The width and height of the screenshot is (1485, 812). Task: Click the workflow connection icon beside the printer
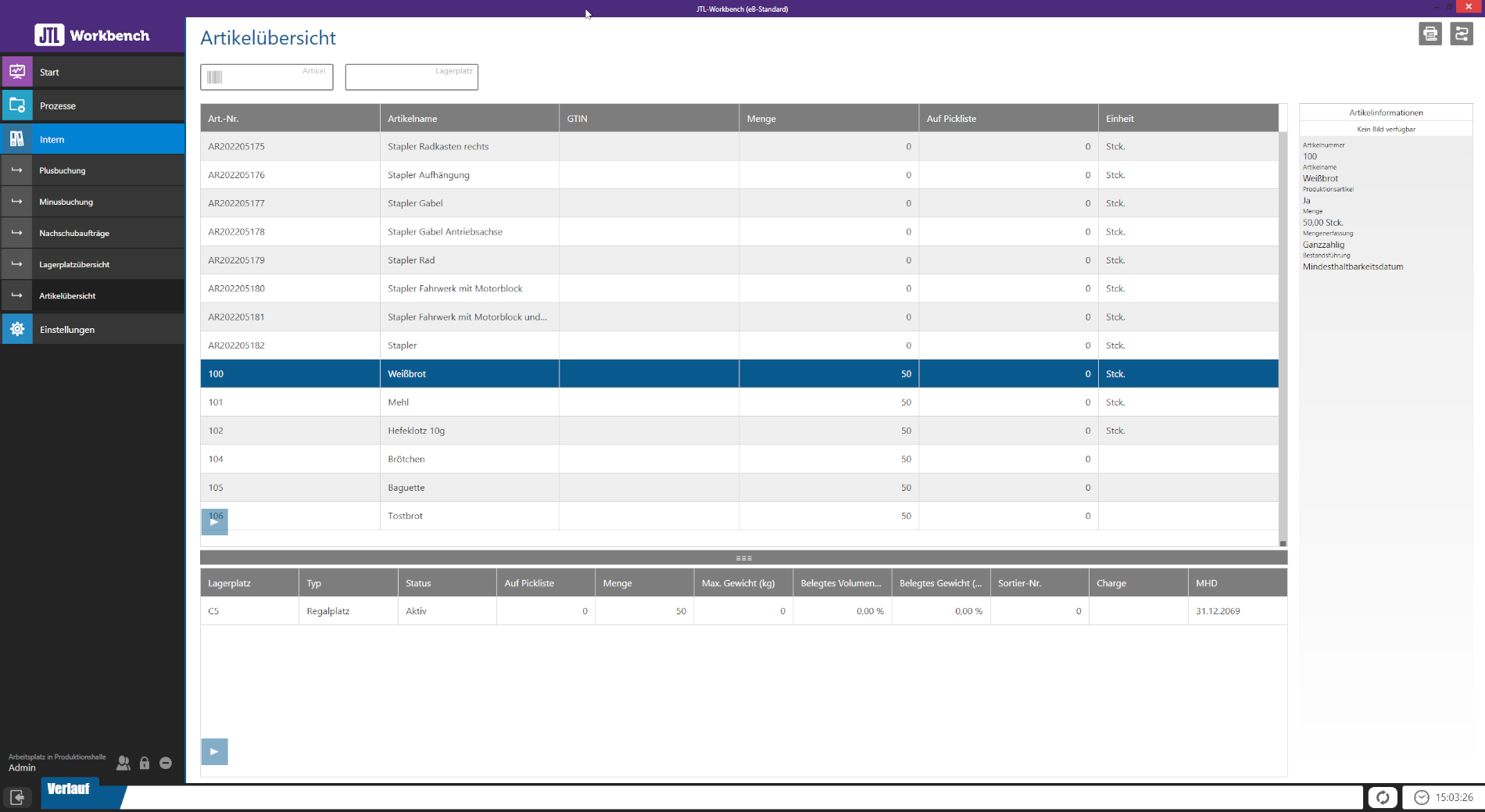[1461, 34]
